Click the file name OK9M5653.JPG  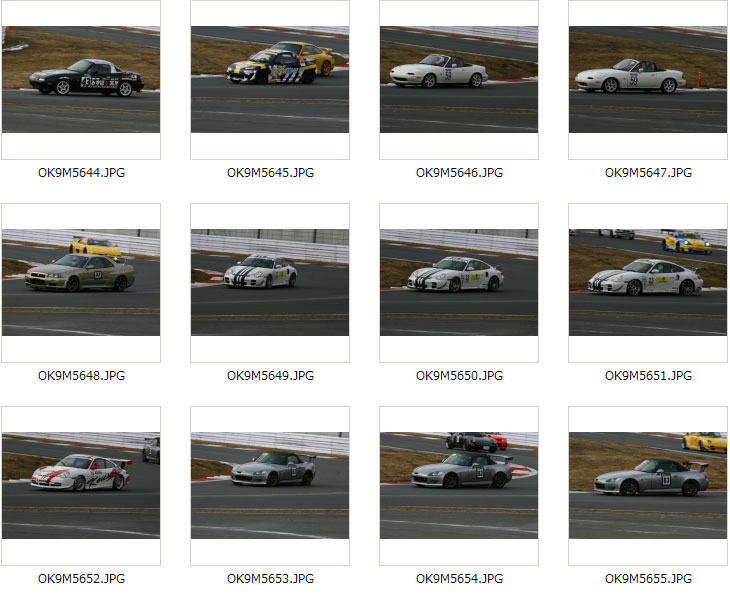tap(270, 579)
